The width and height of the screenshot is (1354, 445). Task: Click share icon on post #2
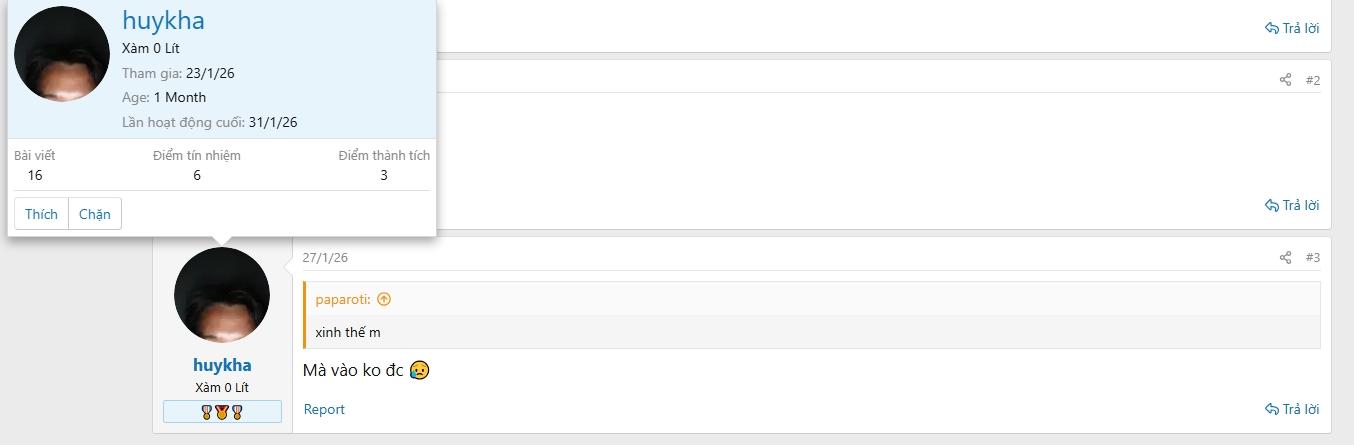pyautogui.click(x=1285, y=80)
